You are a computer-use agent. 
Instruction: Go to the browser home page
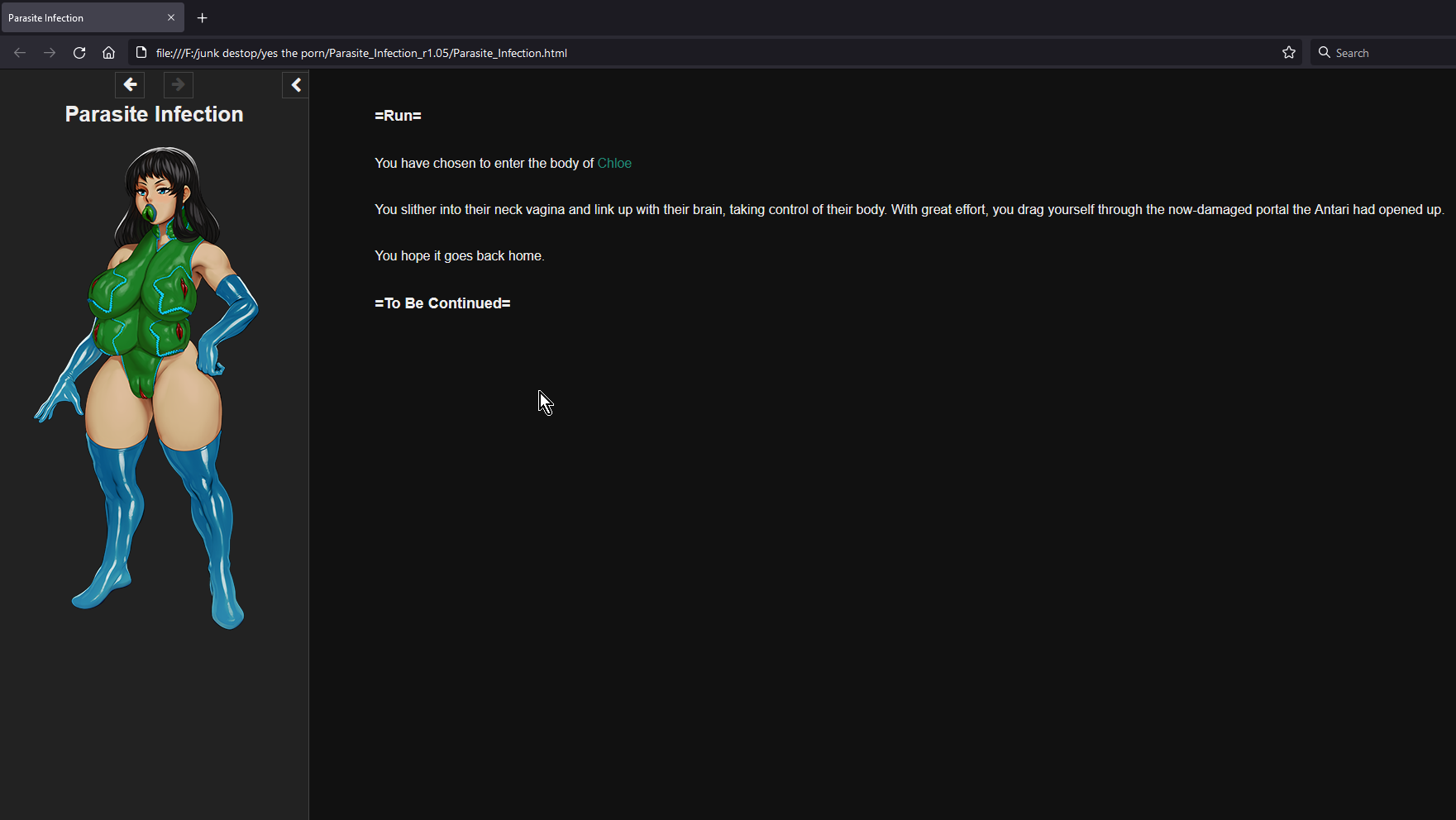108,53
